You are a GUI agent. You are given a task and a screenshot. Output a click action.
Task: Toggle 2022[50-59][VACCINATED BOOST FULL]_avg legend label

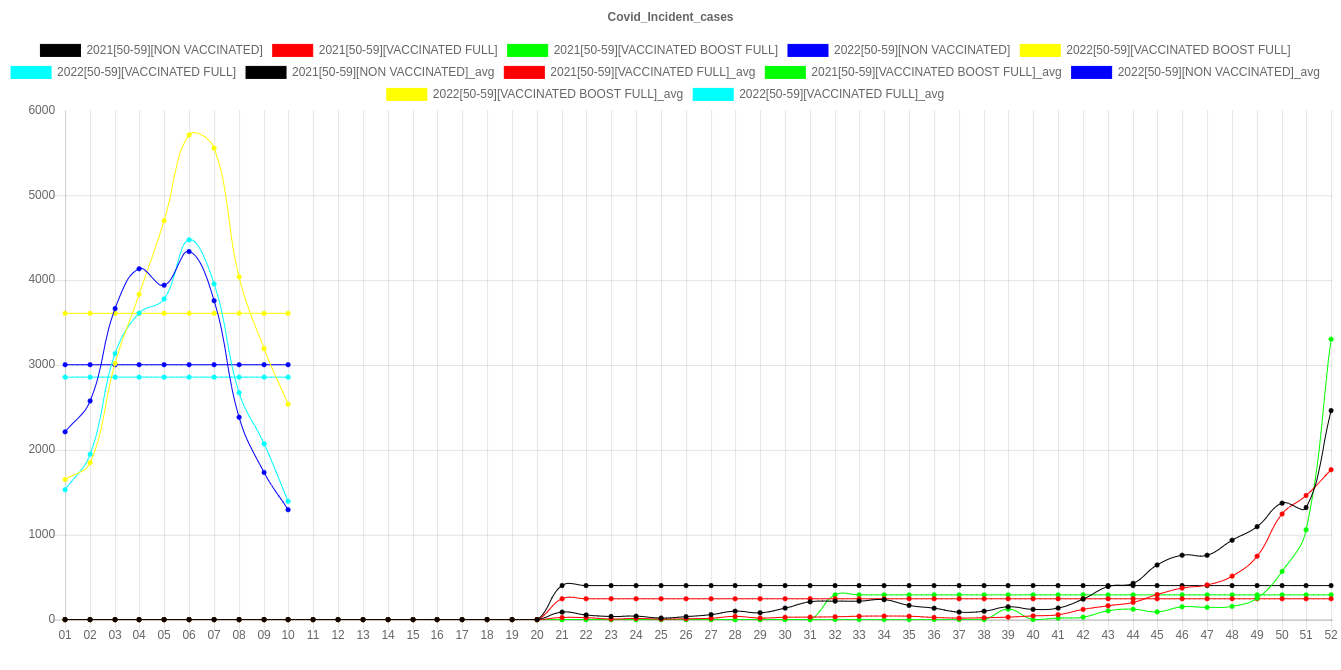(557, 94)
